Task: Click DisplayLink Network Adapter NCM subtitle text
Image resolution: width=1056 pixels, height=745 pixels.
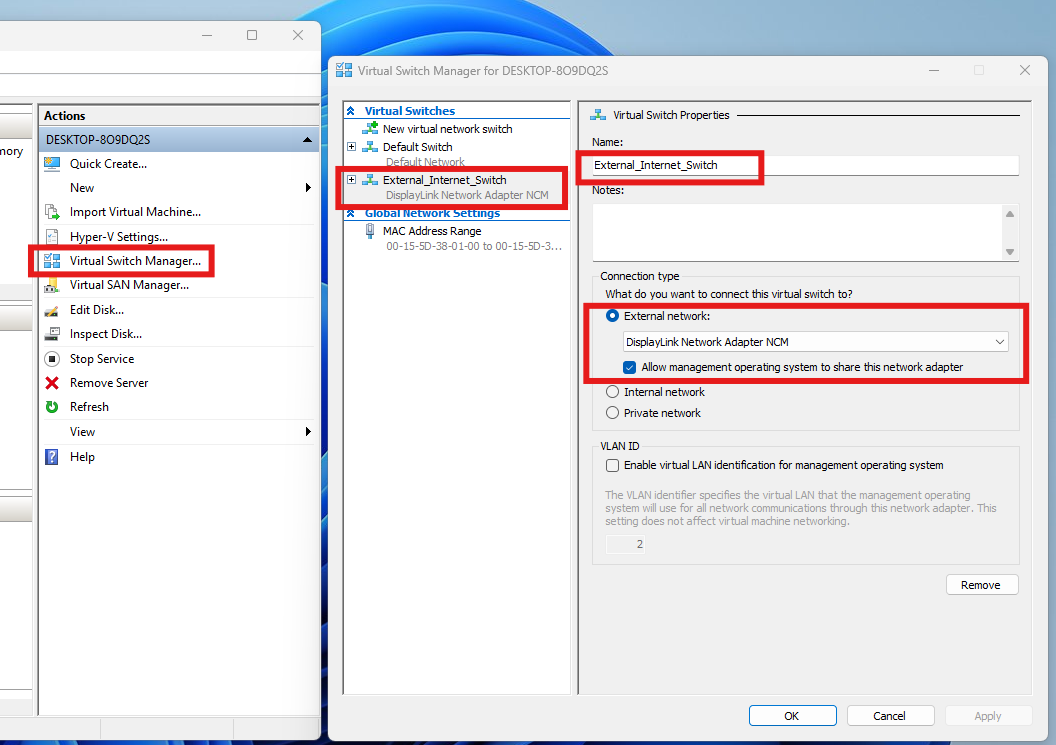Action: 467,195
